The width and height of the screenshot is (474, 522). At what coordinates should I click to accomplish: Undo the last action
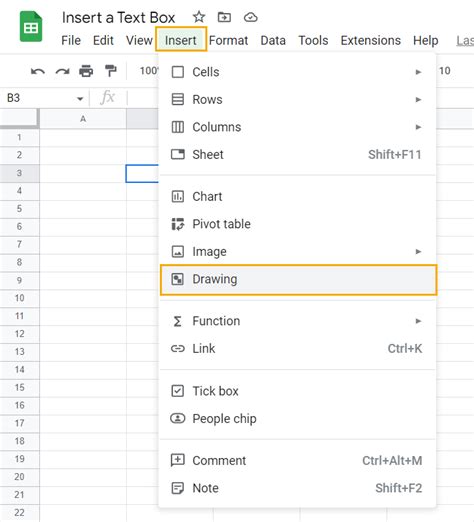pos(38,71)
